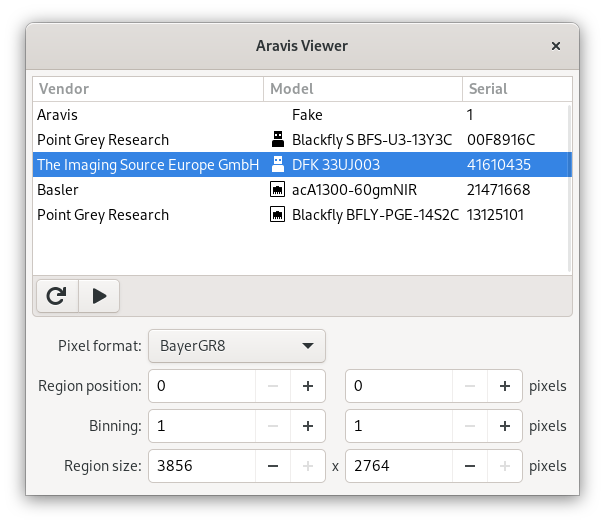Click the Region size width field
This screenshot has width=605, height=524.
pyautogui.click(x=200, y=466)
